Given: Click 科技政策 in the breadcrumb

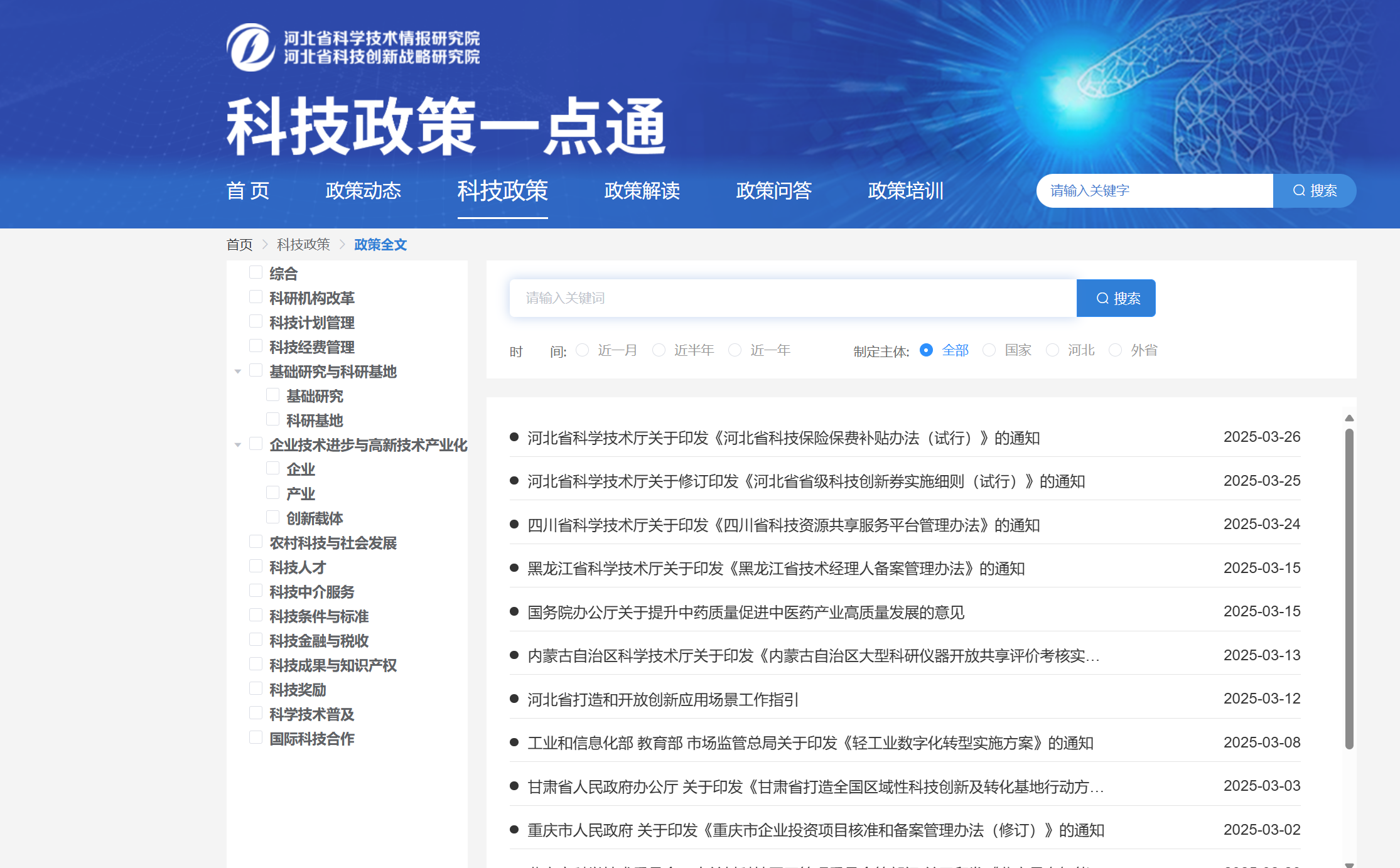Looking at the screenshot, I should click(x=303, y=245).
